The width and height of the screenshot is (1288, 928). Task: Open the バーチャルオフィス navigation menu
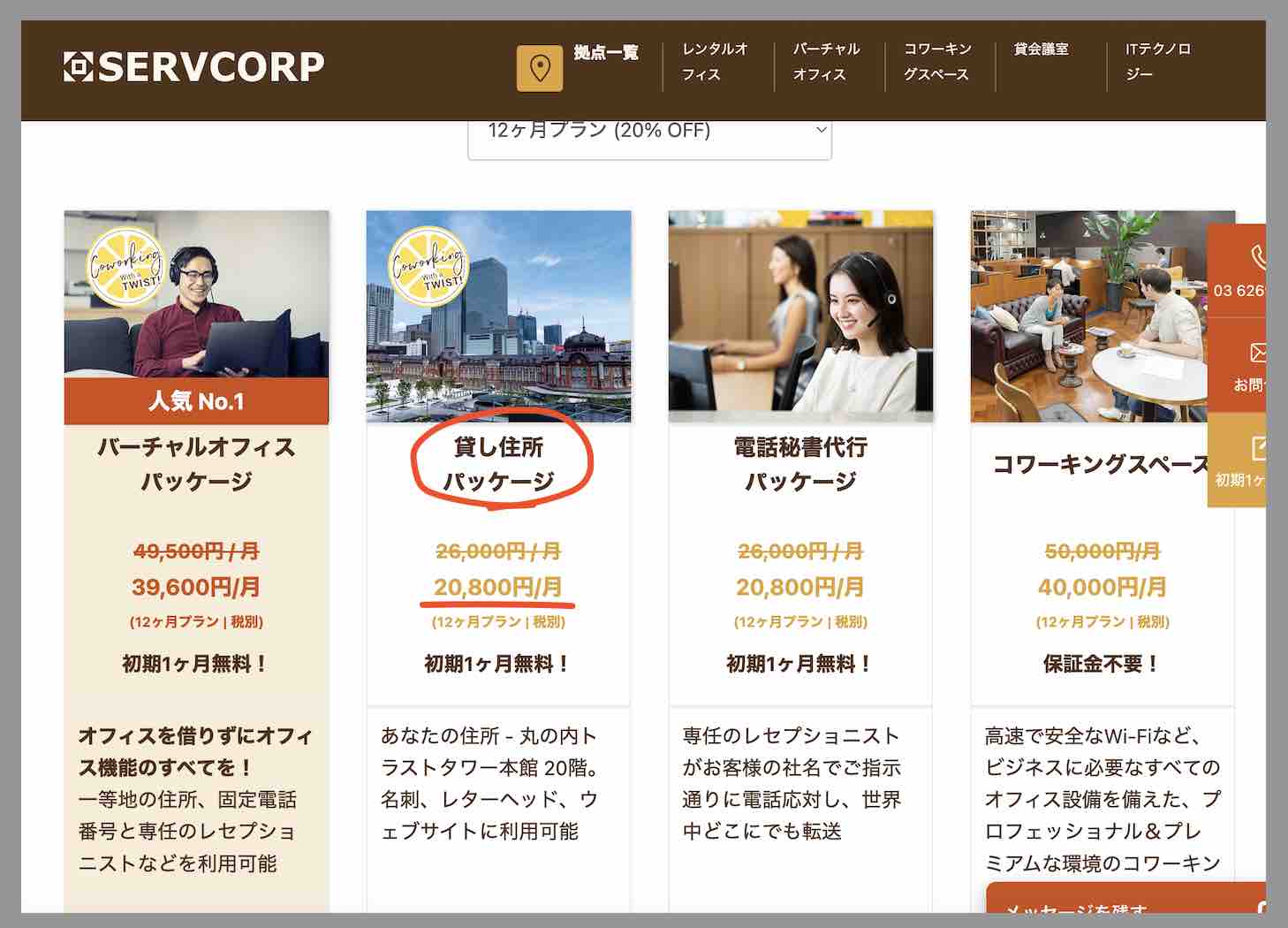point(826,64)
